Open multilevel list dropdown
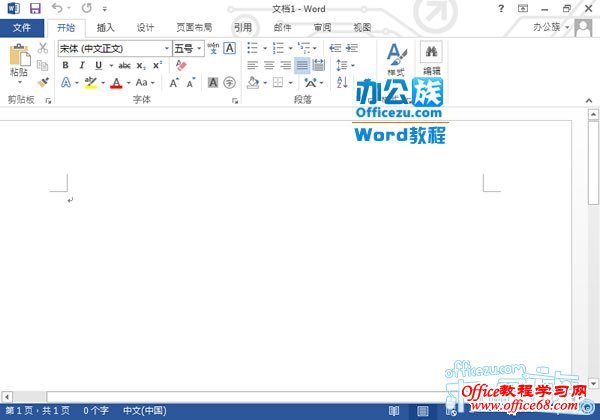Viewport: 600px width, 420px height. point(315,49)
